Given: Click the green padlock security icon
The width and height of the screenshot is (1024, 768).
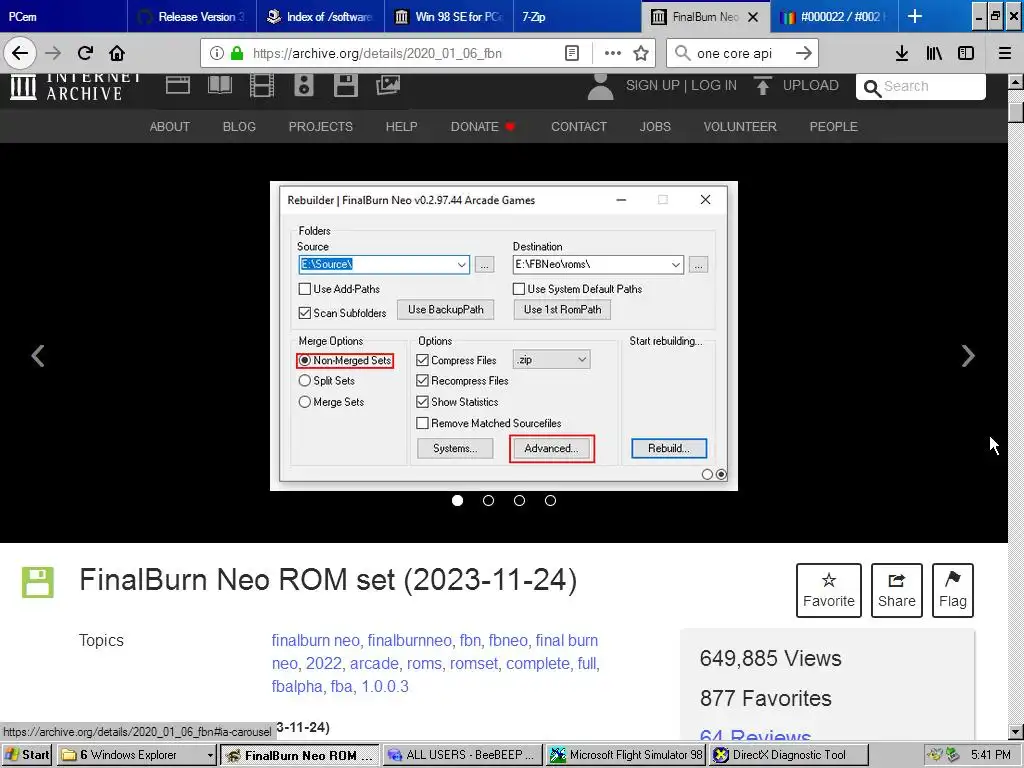Looking at the screenshot, I should (x=237, y=53).
